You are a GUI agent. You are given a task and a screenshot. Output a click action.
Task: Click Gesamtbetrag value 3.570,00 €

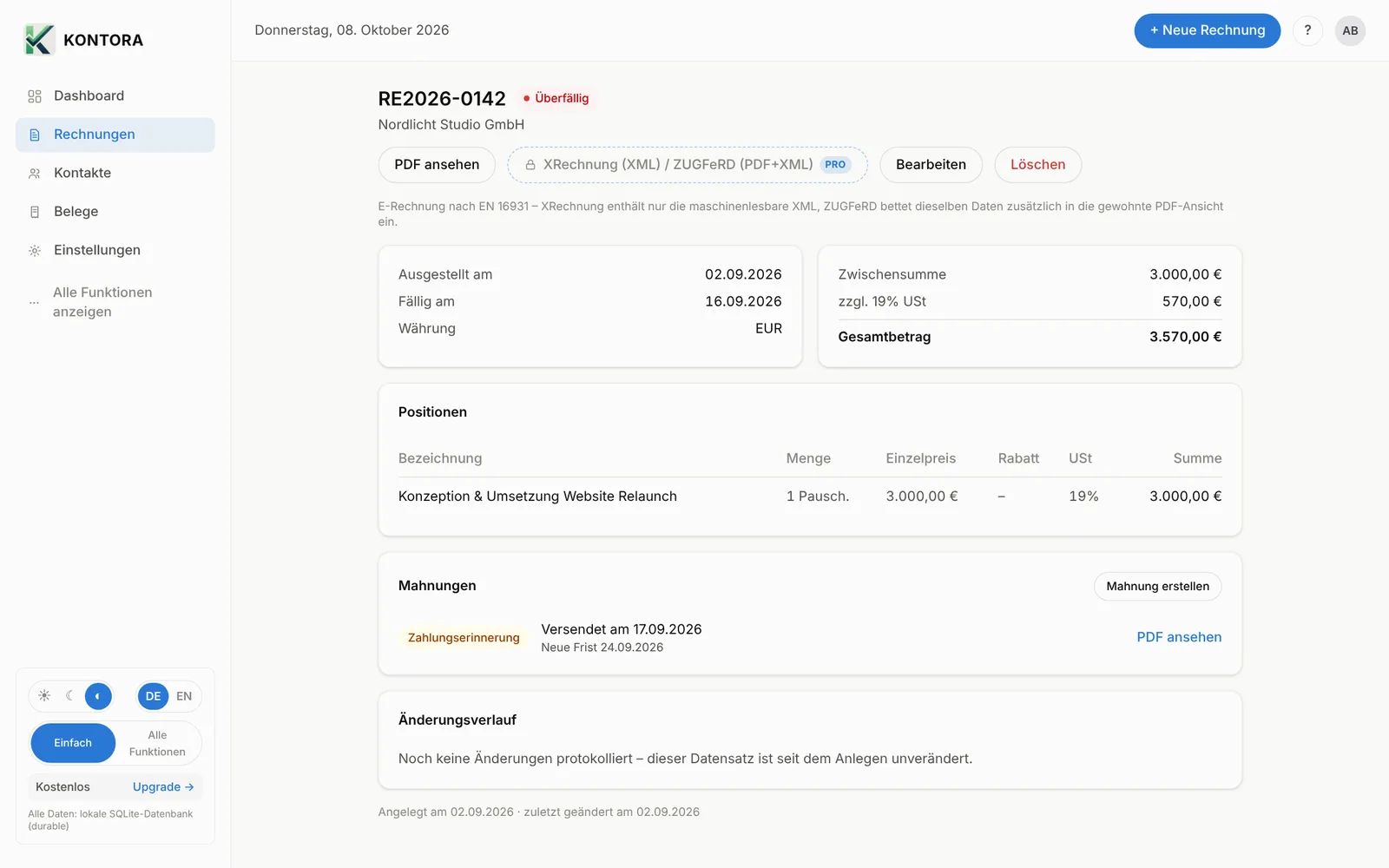pos(1185,337)
